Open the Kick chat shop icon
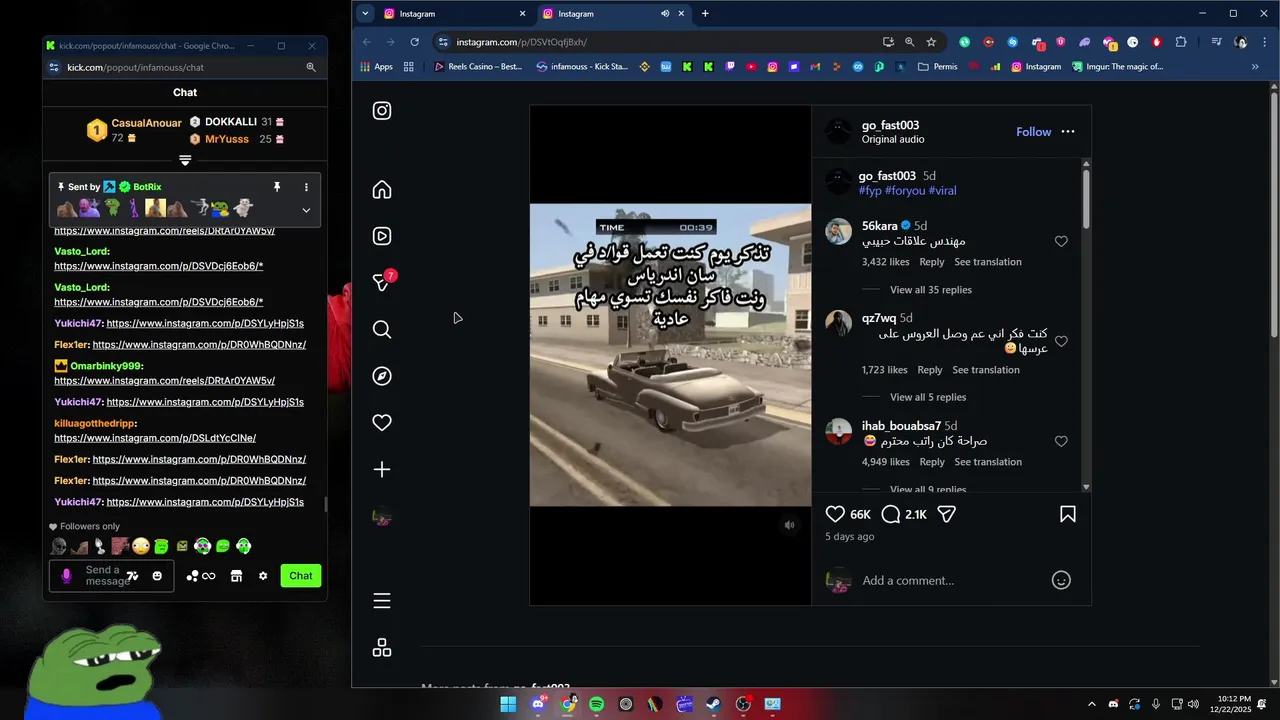Viewport: 1280px width, 720px height. (x=236, y=576)
